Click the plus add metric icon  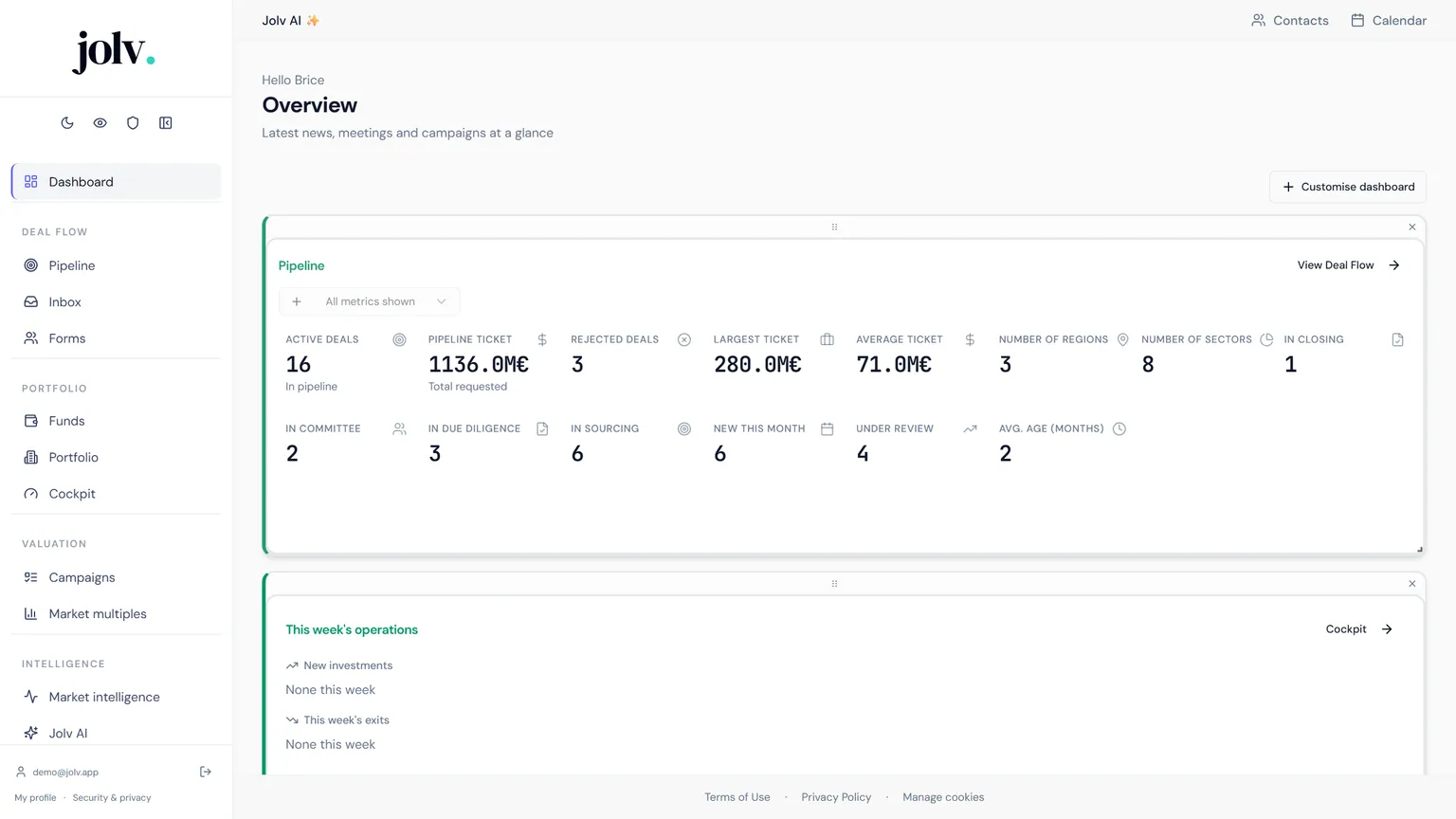[x=297, y=301]
